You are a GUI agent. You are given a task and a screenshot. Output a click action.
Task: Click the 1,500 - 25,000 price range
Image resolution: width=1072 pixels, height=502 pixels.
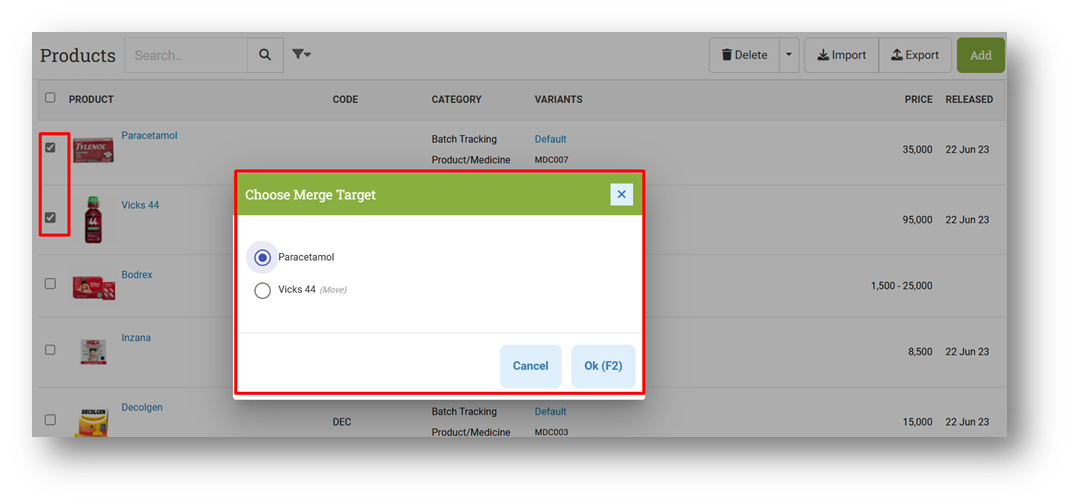[x=902, y=285]
